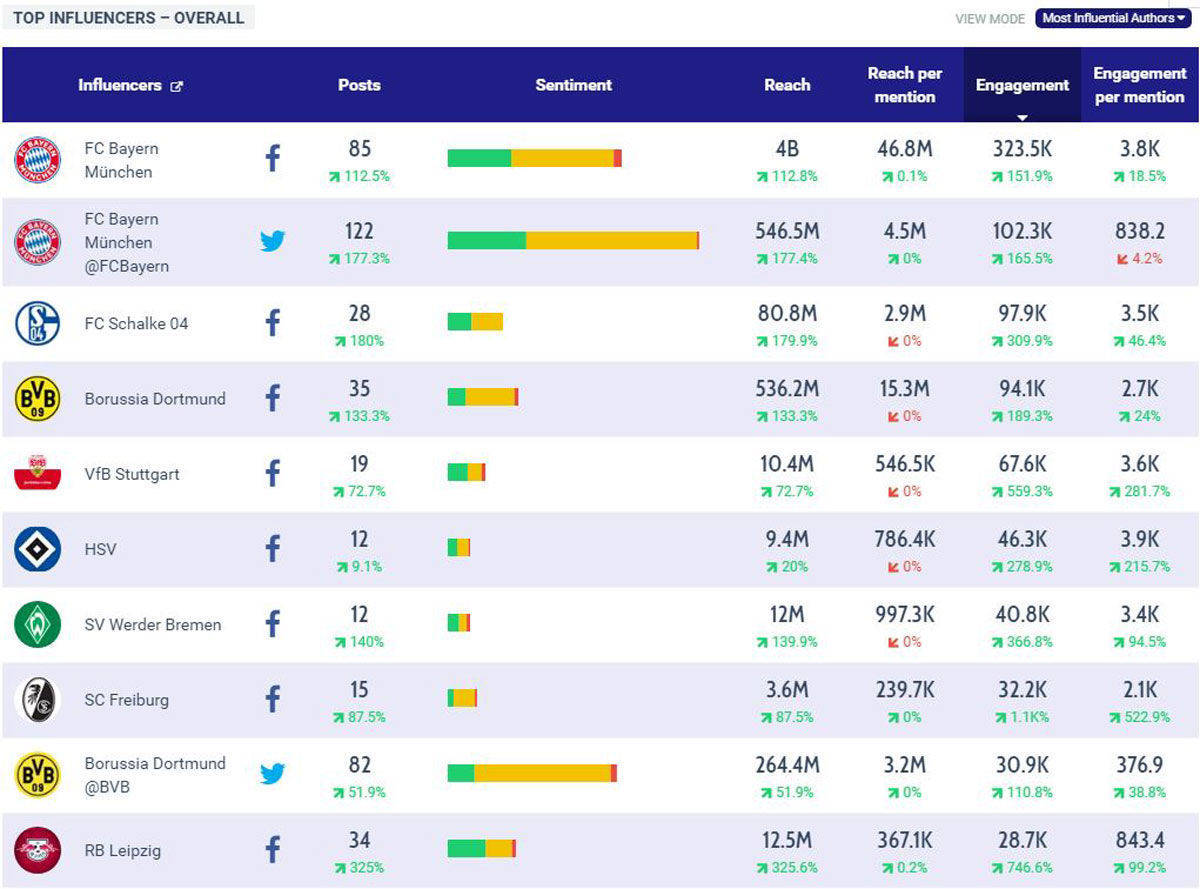Click Facebook icon in FC Schalke 04 row
Image resolution: width=1200 pixels, height=889 pixels.
(x=272, y=322)
